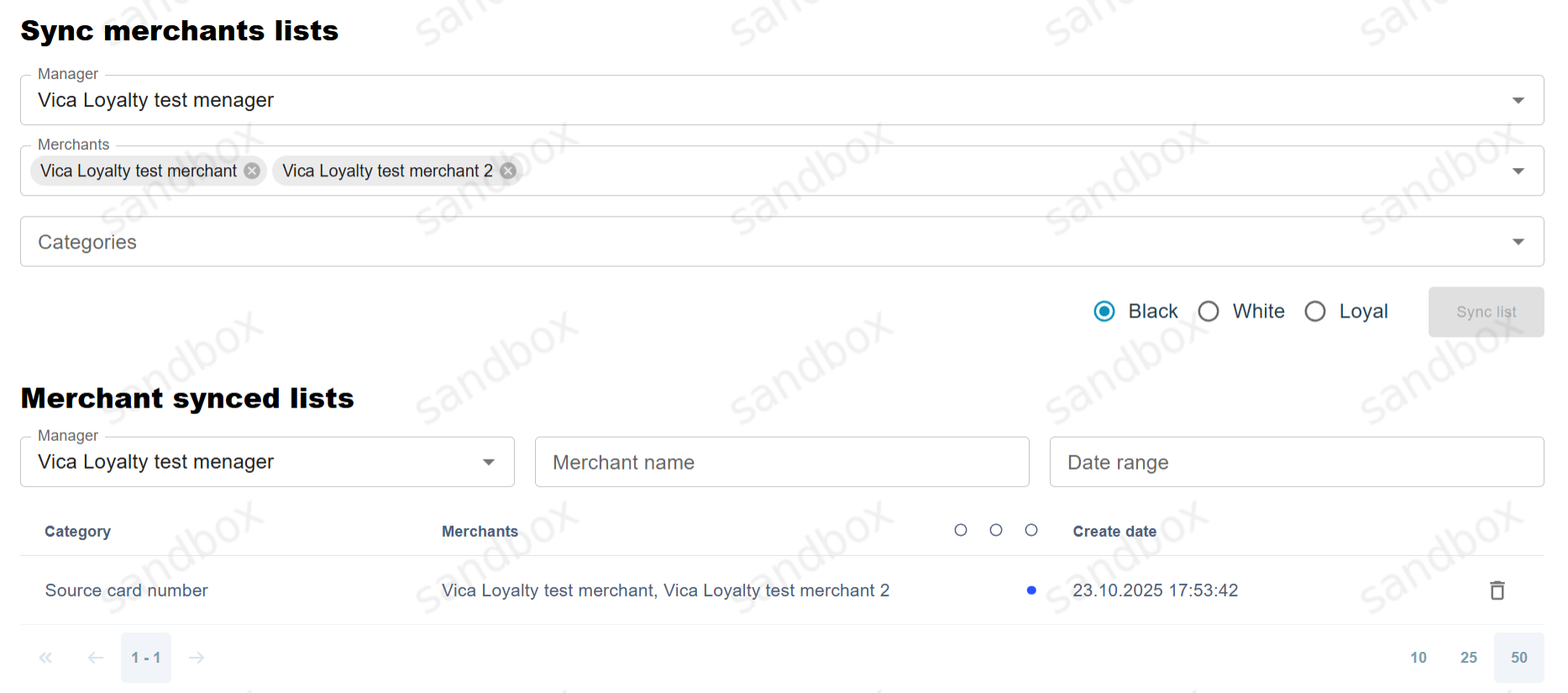Show 10 rows per page

coord(1419,658)
